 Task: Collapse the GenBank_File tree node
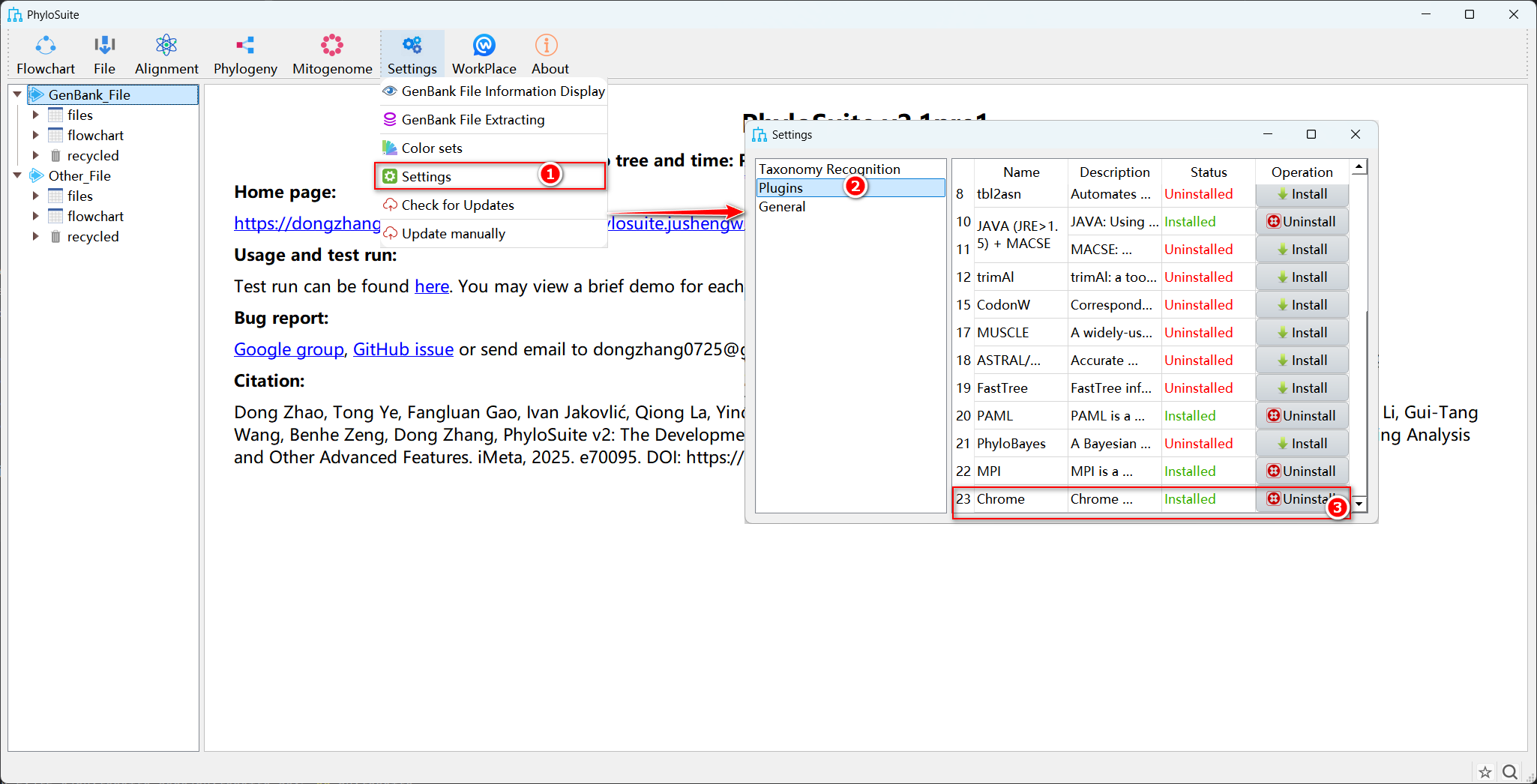17,94
